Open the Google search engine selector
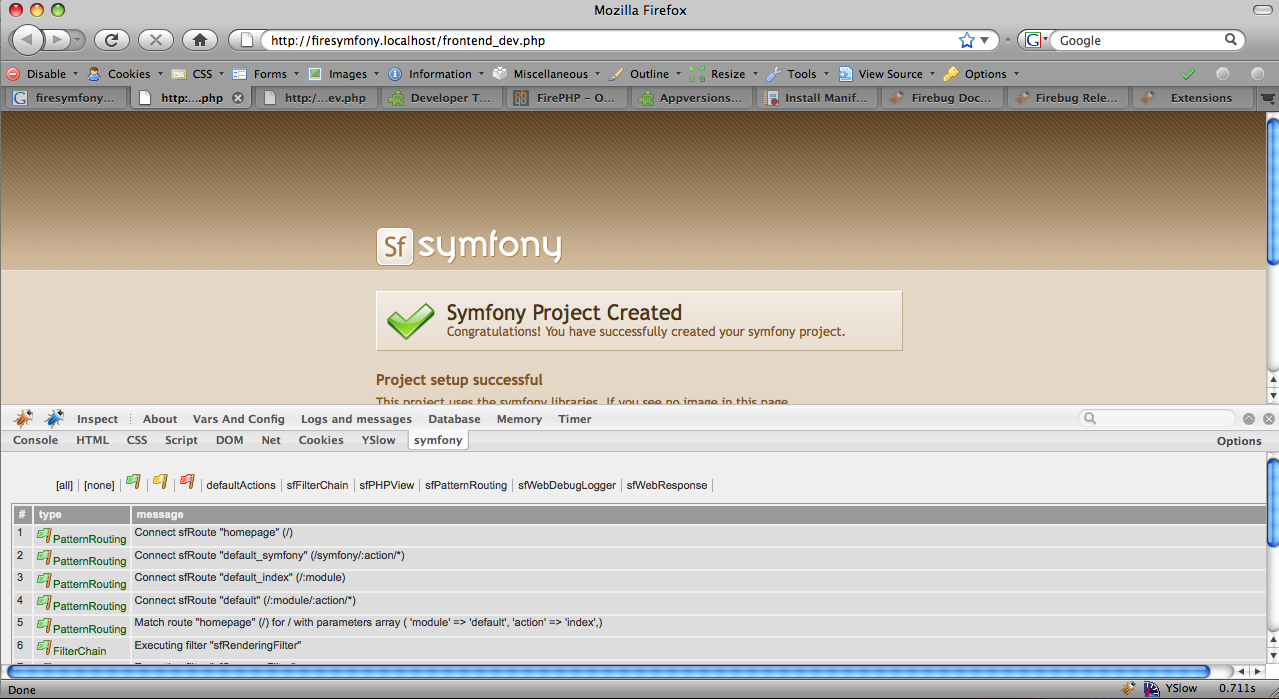1279x699 pixels. (1037, 40)
